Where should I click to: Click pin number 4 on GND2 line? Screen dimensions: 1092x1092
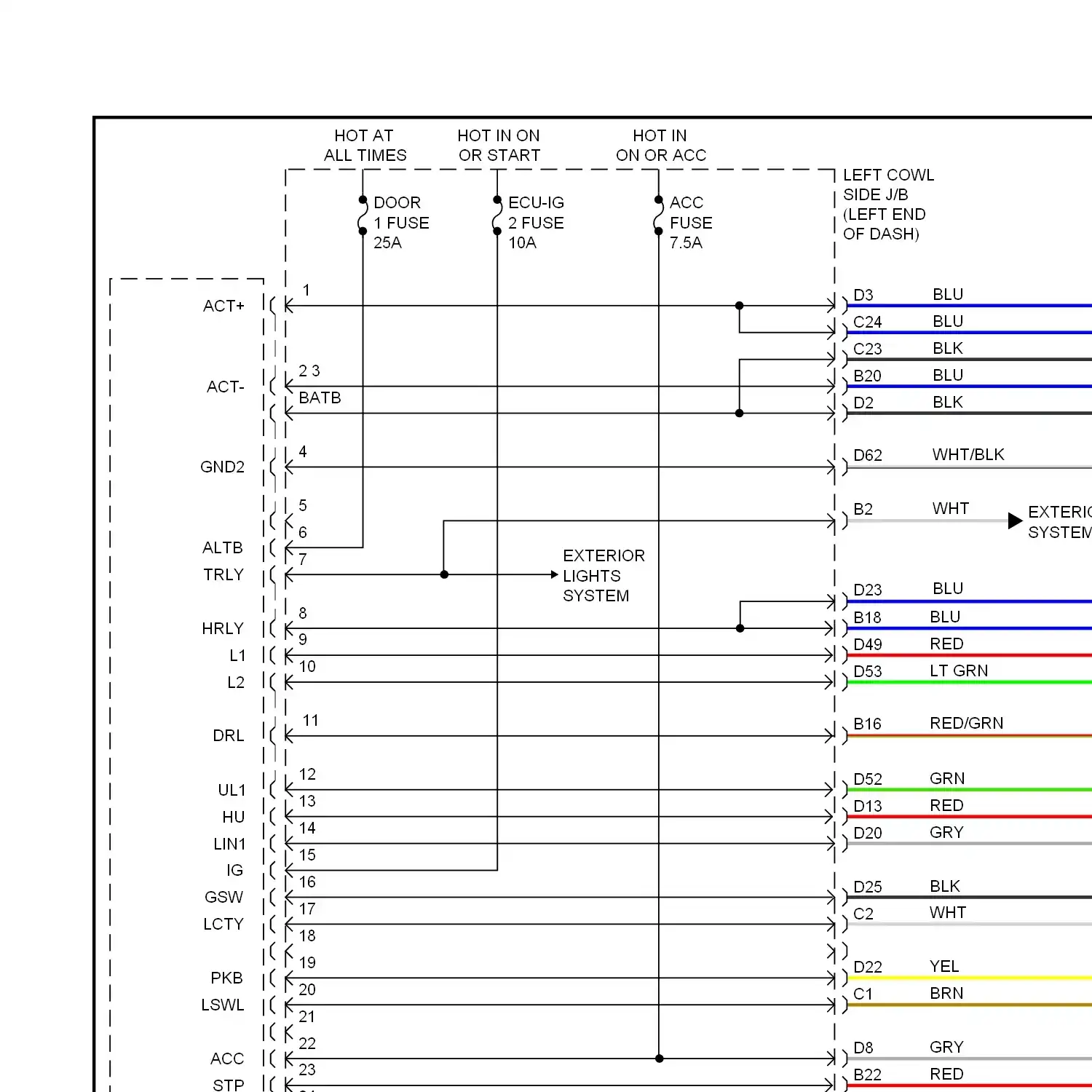pos(303,451)
